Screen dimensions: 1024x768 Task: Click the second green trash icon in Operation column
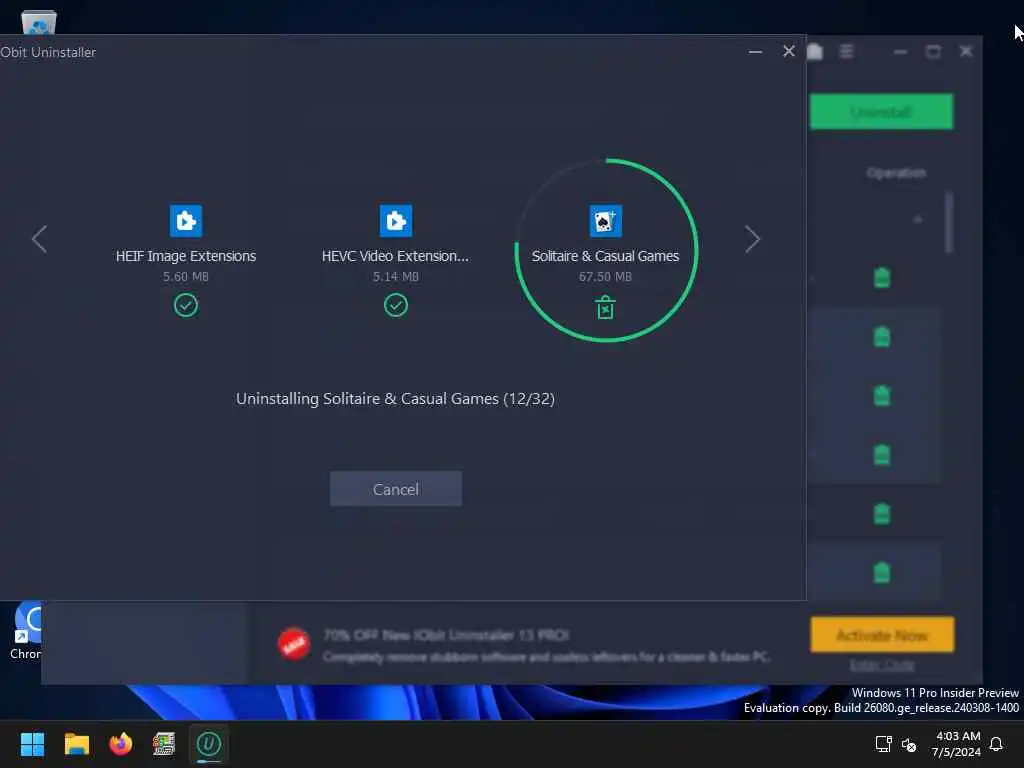point(882,337)
